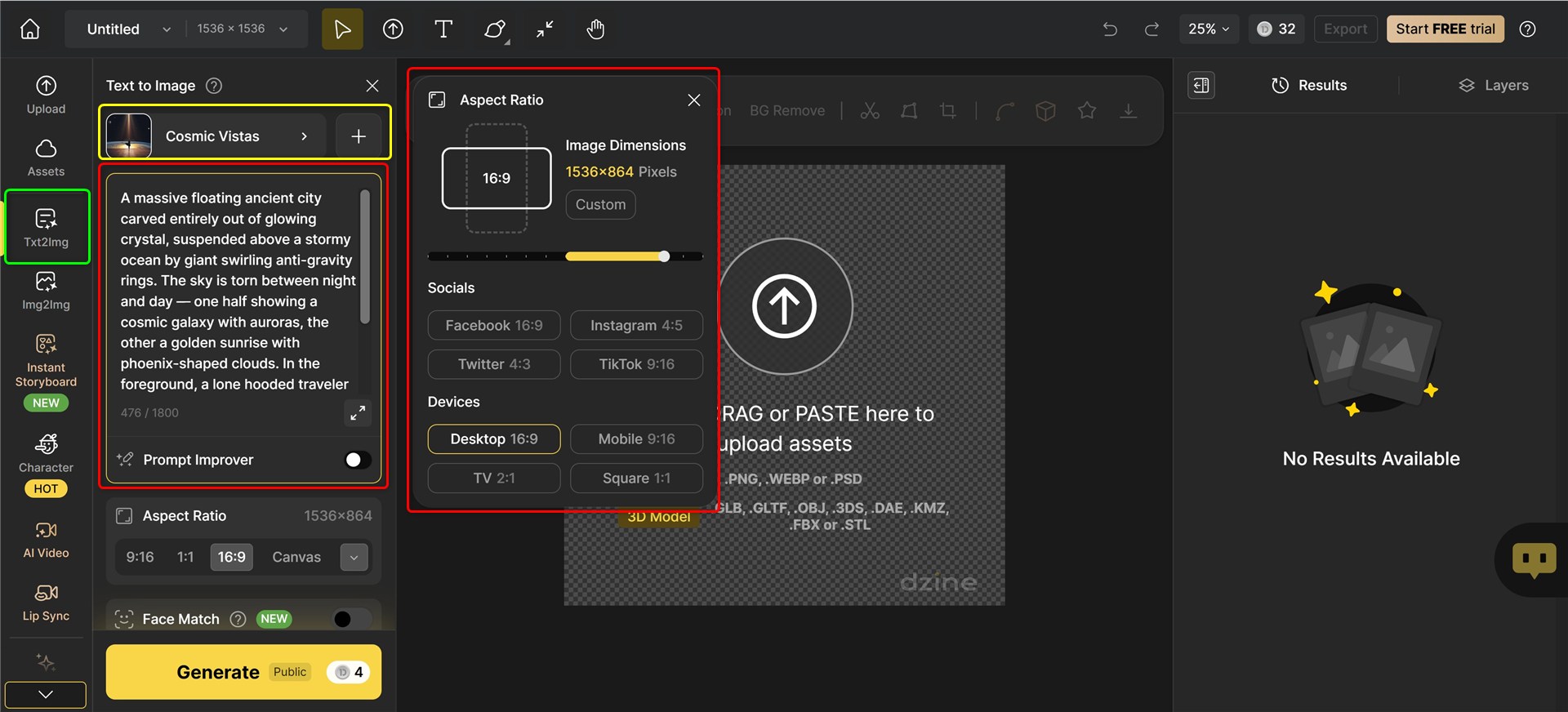Screen dimensions: 1568x712
Task: Toggle the Prompt Improver switch
Action: click(357, 460)
